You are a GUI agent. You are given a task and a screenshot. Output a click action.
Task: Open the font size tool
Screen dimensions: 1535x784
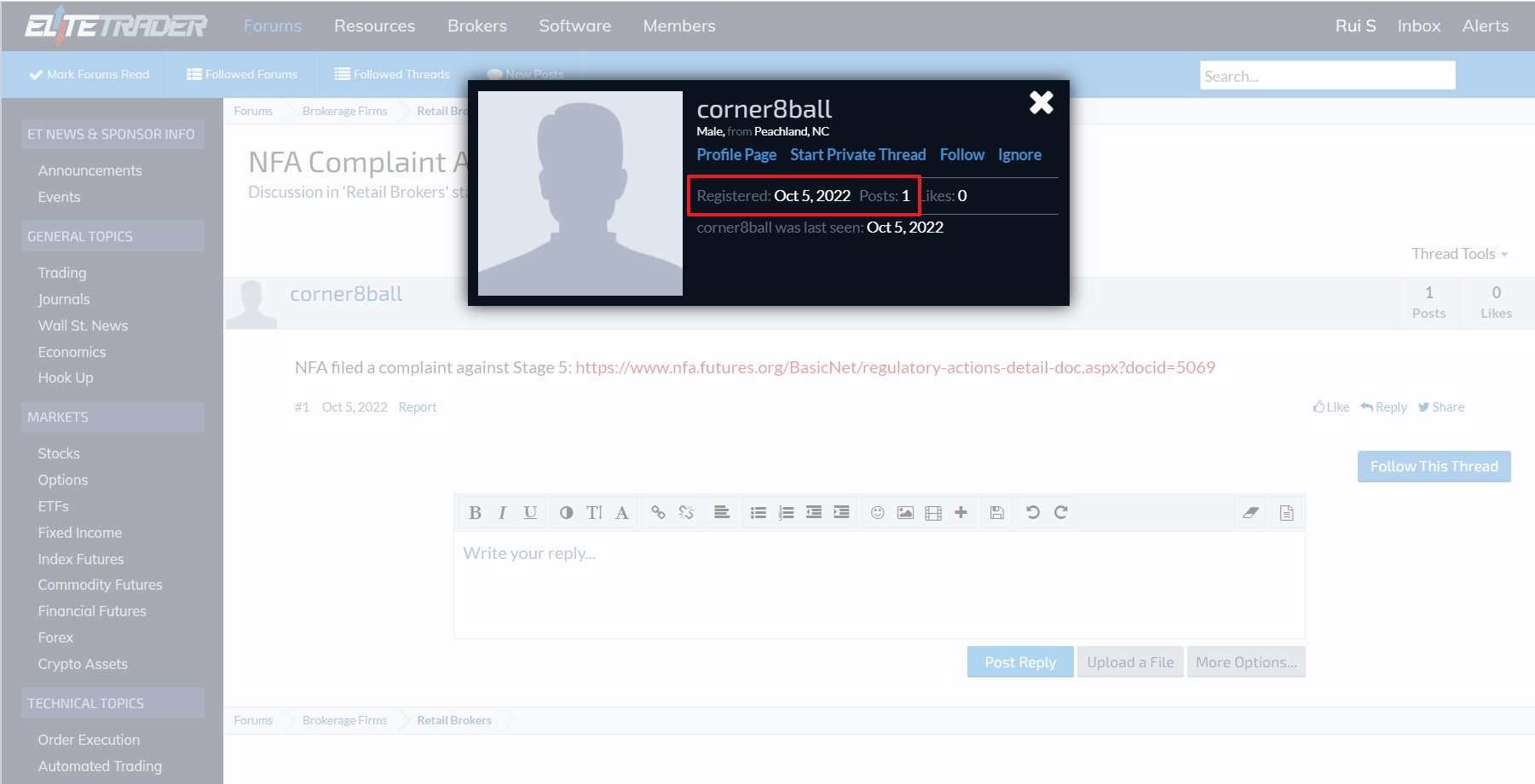594,512
